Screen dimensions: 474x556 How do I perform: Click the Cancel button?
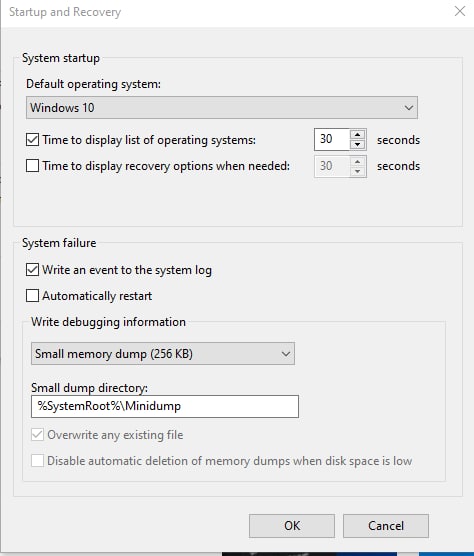(x=386, y=526)
